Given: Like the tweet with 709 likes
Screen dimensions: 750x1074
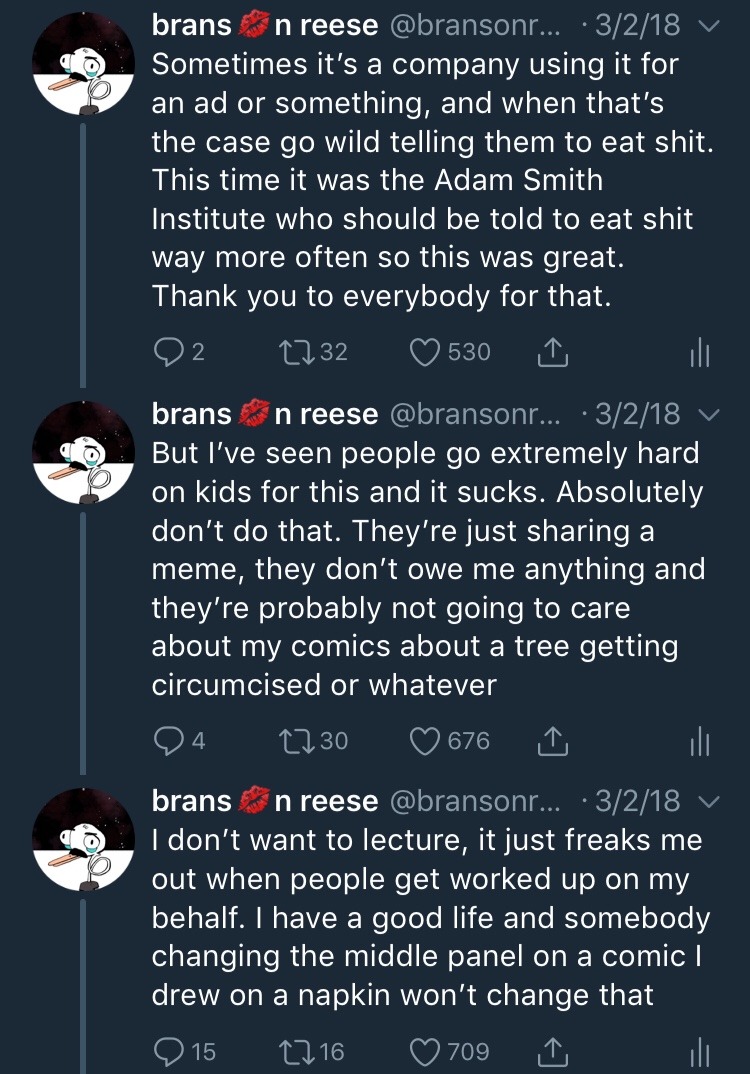Looking at the screenshot, I should click(x=427, y=1051).
